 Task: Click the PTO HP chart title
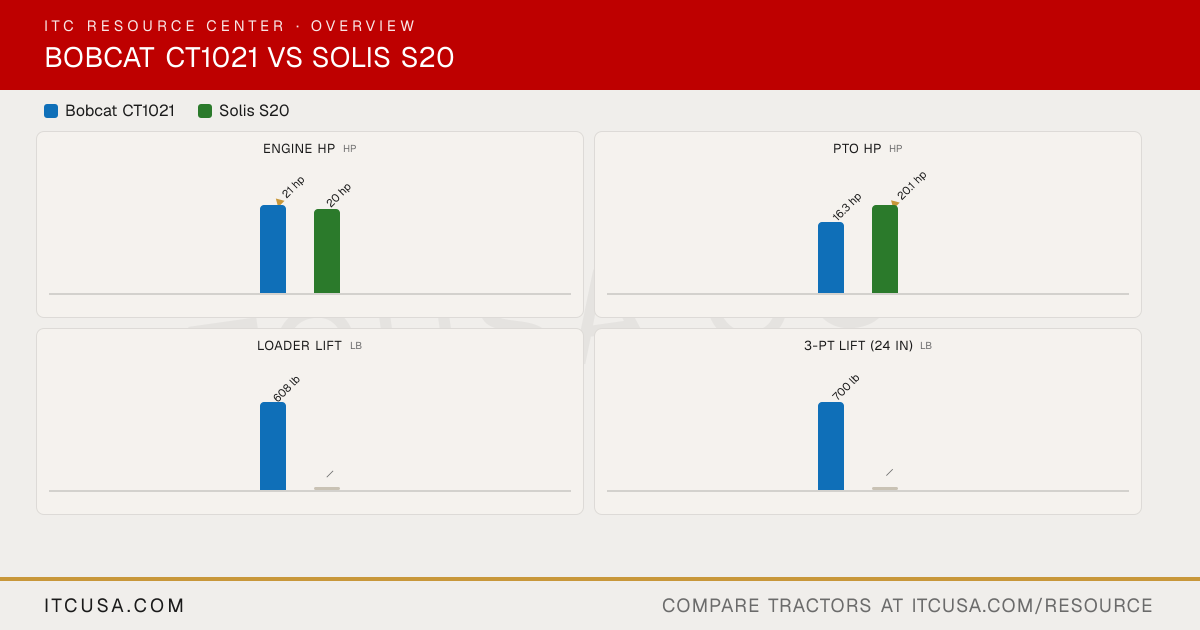coord(857,149)
